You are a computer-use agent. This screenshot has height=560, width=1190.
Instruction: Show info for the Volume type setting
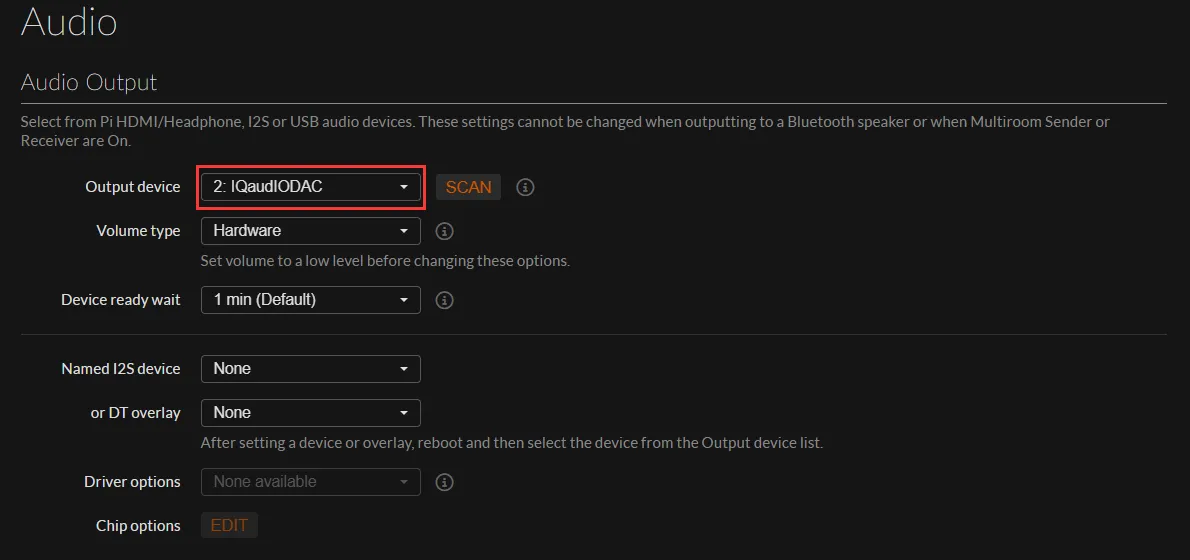point(445,231)
